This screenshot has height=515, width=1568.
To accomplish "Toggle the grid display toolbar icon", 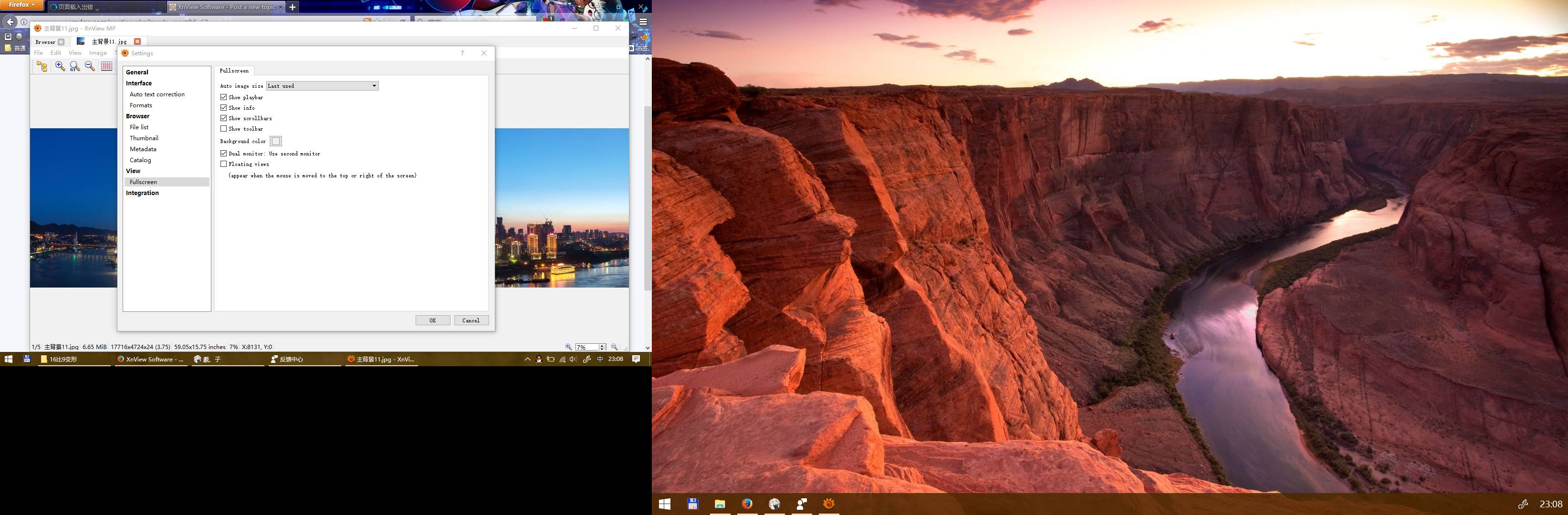I will pyautogui.click(x=106, y=66).
